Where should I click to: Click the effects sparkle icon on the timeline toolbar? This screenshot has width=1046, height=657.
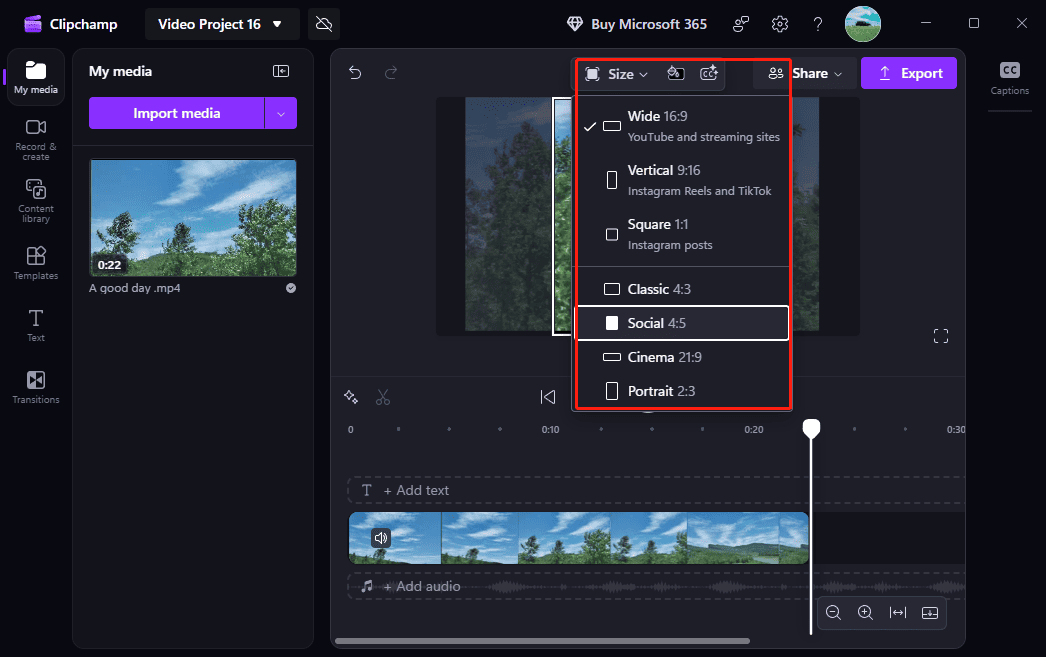[x=351, y=397]
